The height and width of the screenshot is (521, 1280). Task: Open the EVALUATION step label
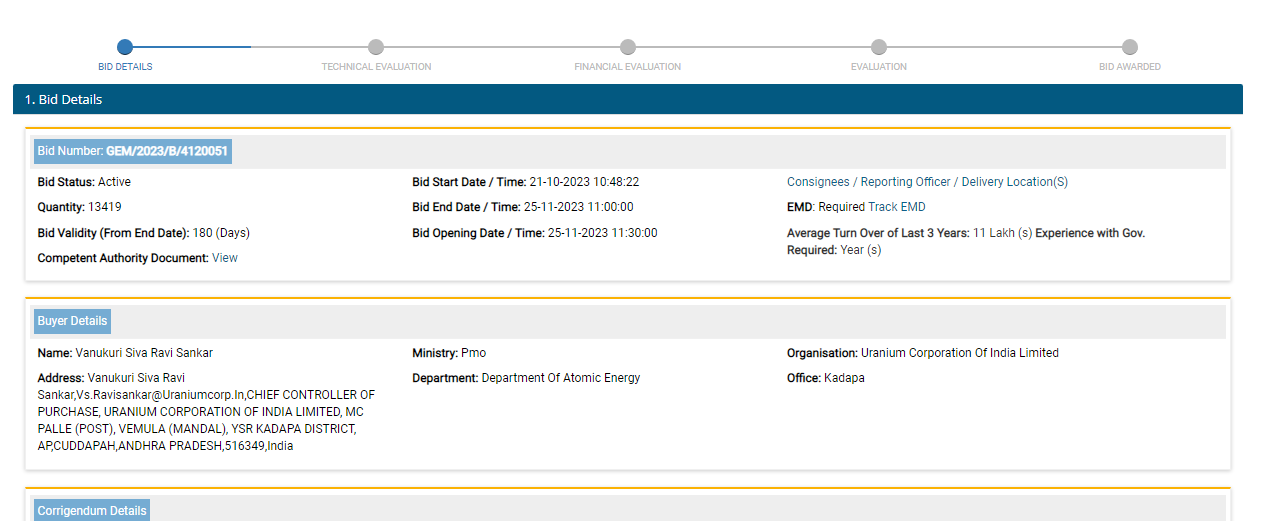point(879,67)
